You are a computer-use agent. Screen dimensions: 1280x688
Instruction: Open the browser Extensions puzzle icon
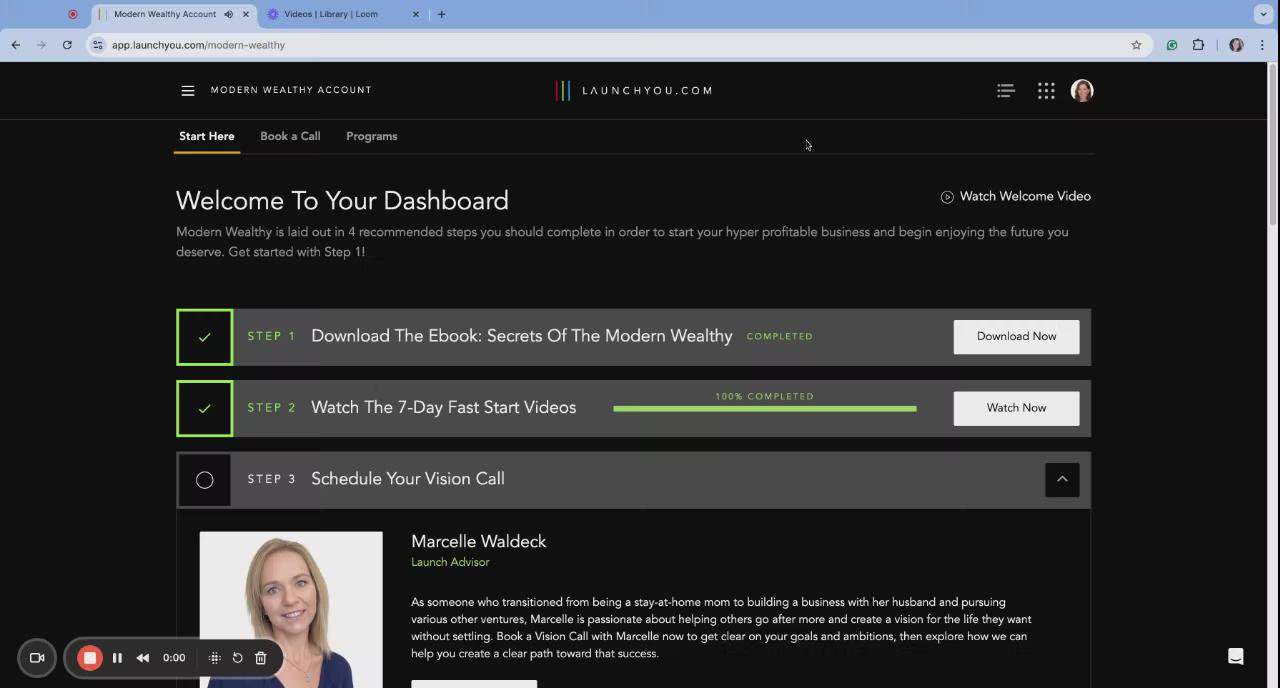coord(1198,45)
